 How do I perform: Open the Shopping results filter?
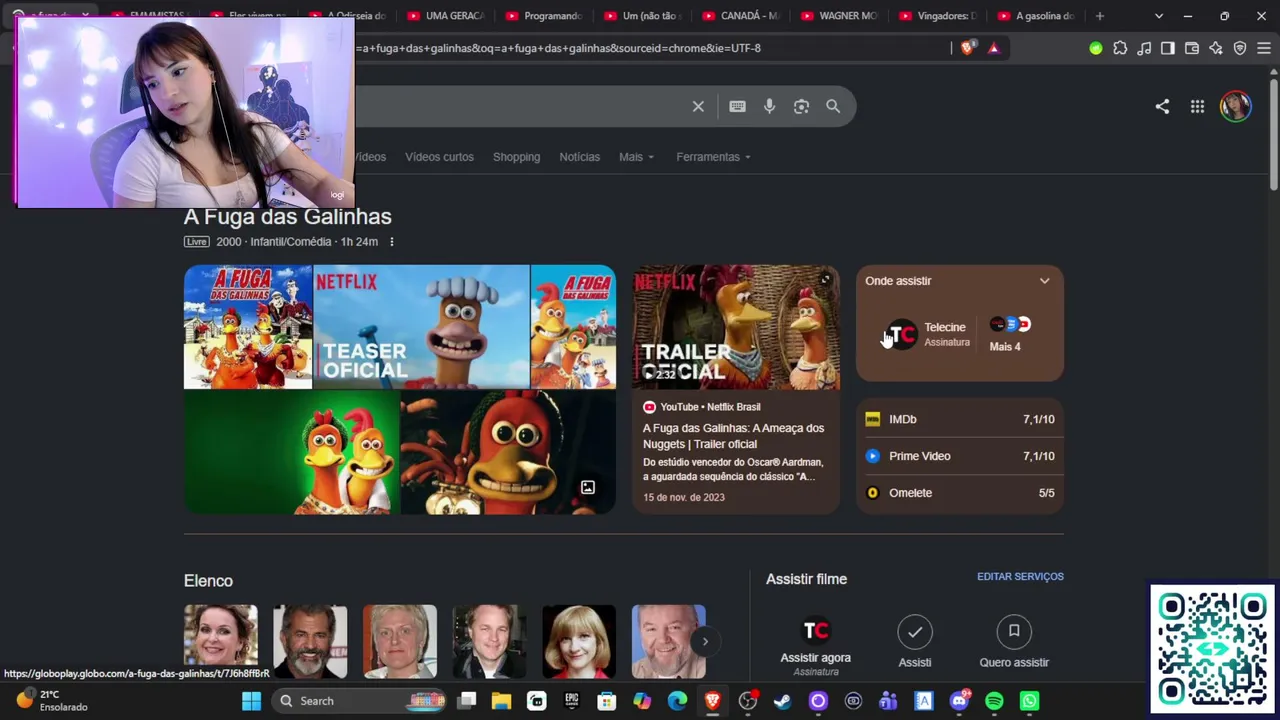click(x=516, y=157)
